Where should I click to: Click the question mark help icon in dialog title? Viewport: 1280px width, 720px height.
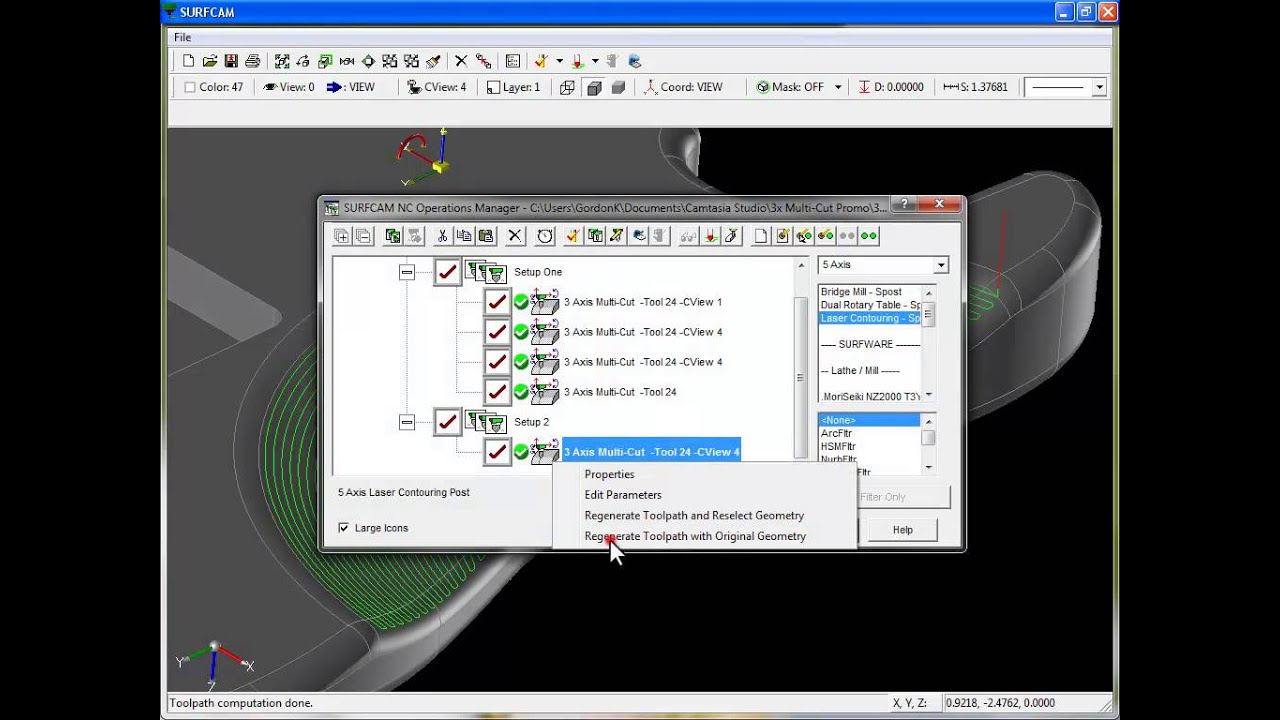pyautogui.click(x=903, y=204)
